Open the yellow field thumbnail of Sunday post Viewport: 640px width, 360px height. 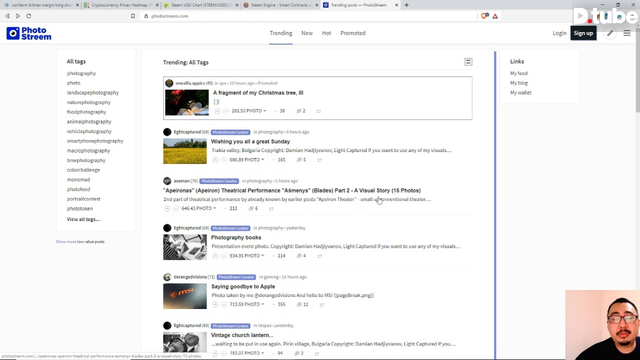coord(185,151)
